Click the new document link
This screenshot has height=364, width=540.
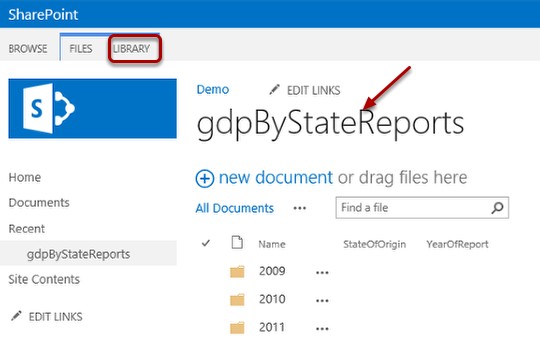(276, 178)
